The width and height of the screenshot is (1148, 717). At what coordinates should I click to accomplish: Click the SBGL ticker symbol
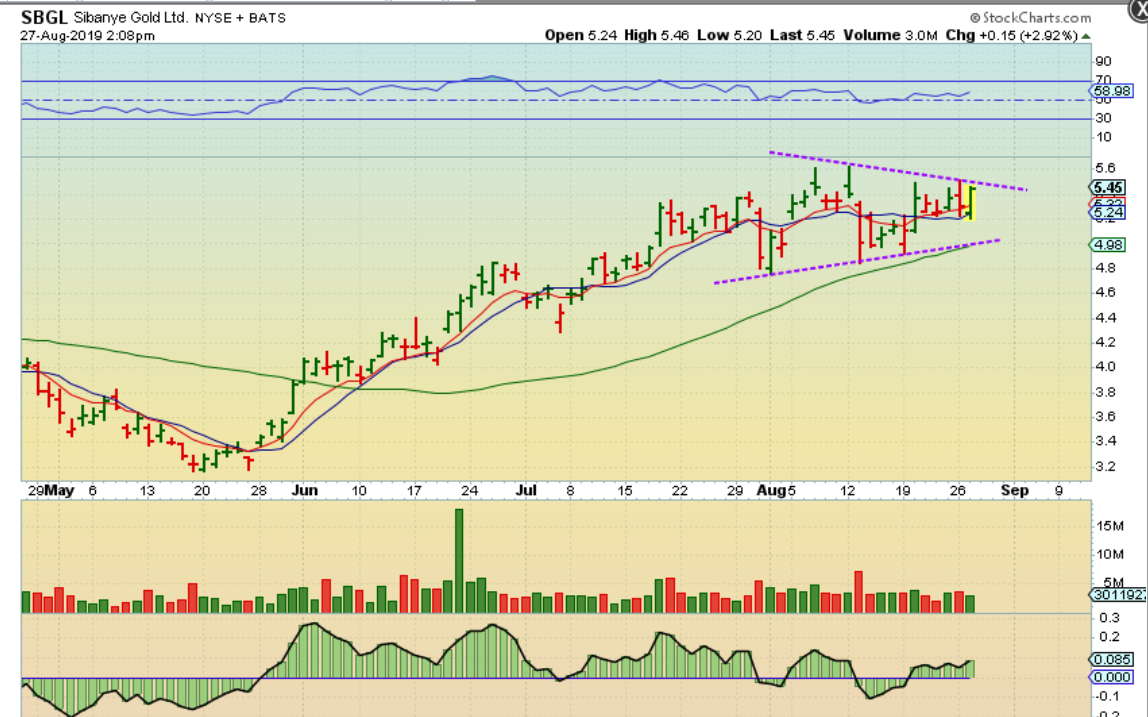[x=45, y=17]
